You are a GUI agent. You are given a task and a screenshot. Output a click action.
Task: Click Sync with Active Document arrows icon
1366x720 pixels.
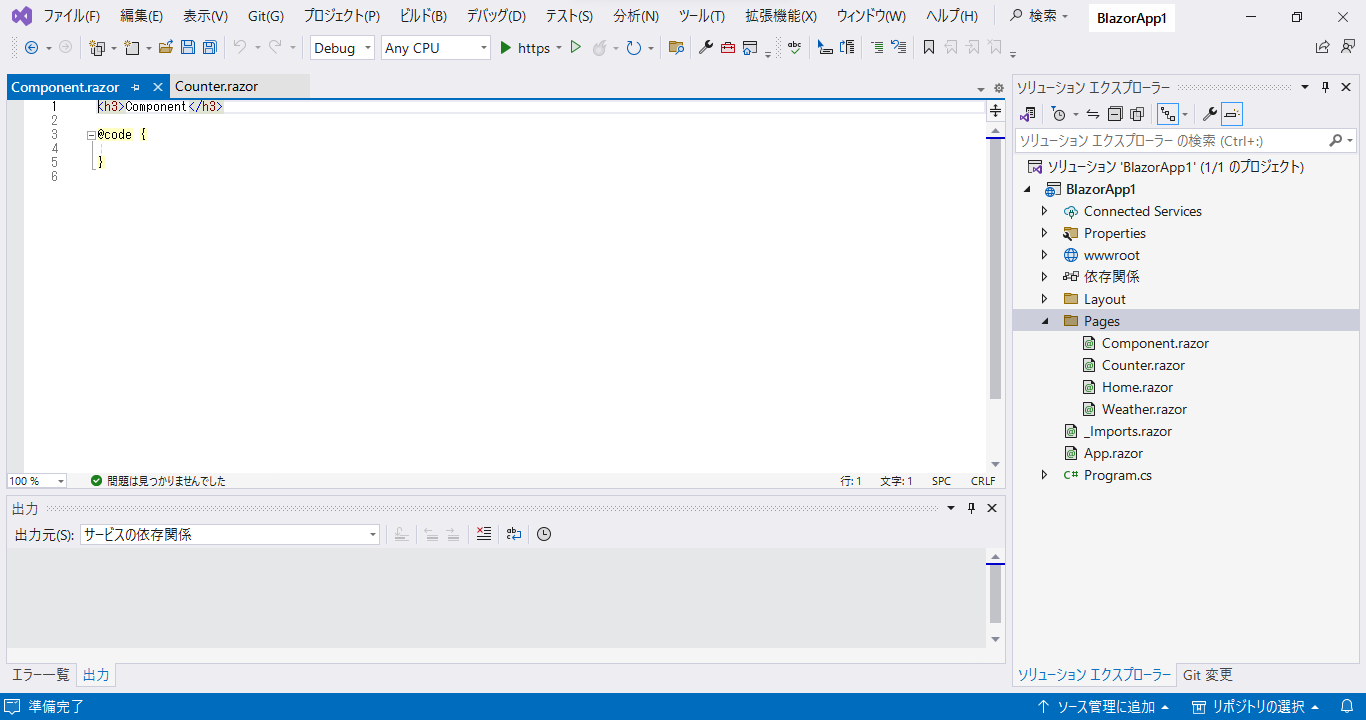coord(1093,114)
